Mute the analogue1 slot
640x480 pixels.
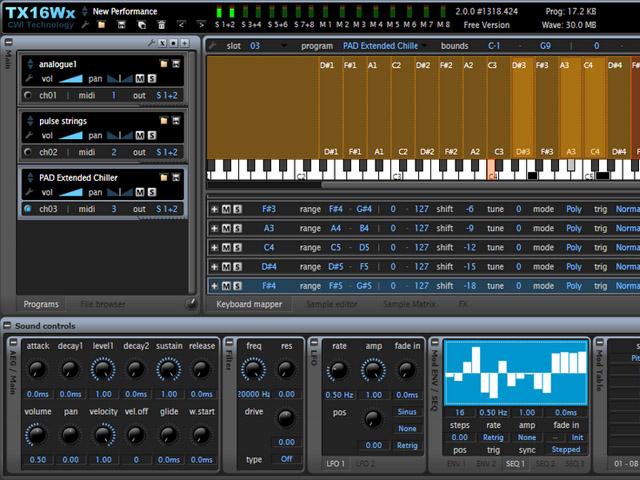click(x=140, y=78)
